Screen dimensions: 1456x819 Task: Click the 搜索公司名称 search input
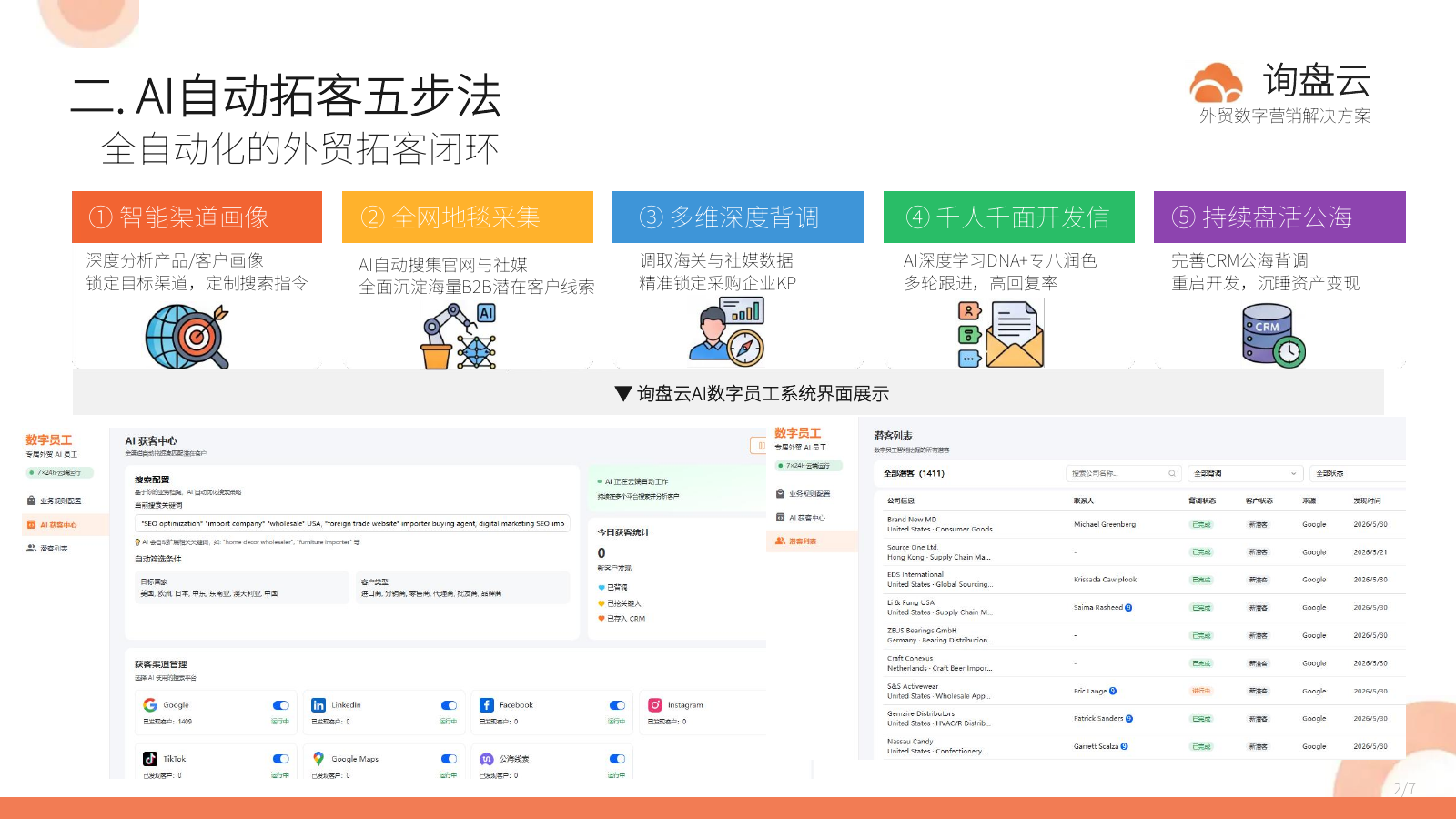click(x=1123, y=473)
